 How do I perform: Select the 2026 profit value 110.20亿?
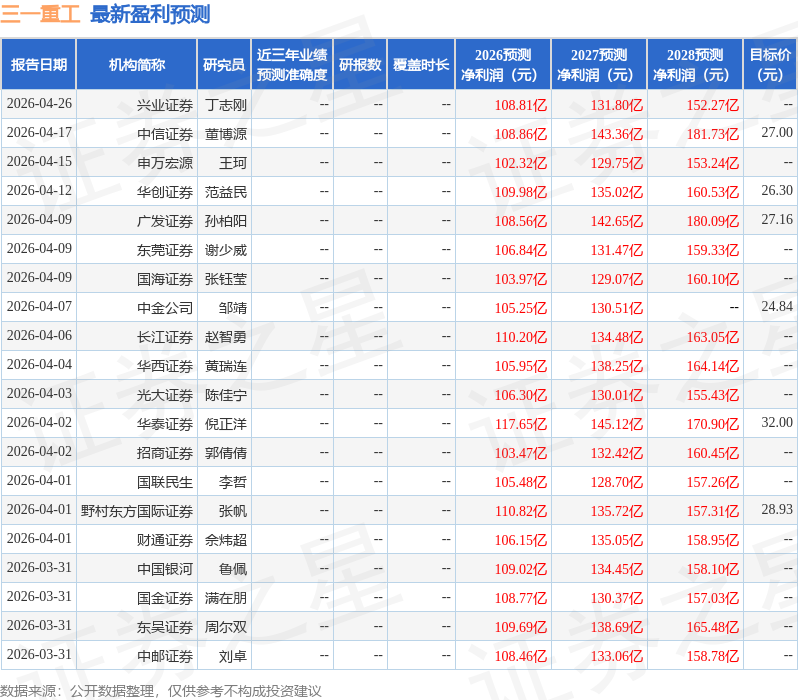pos(521,338)
